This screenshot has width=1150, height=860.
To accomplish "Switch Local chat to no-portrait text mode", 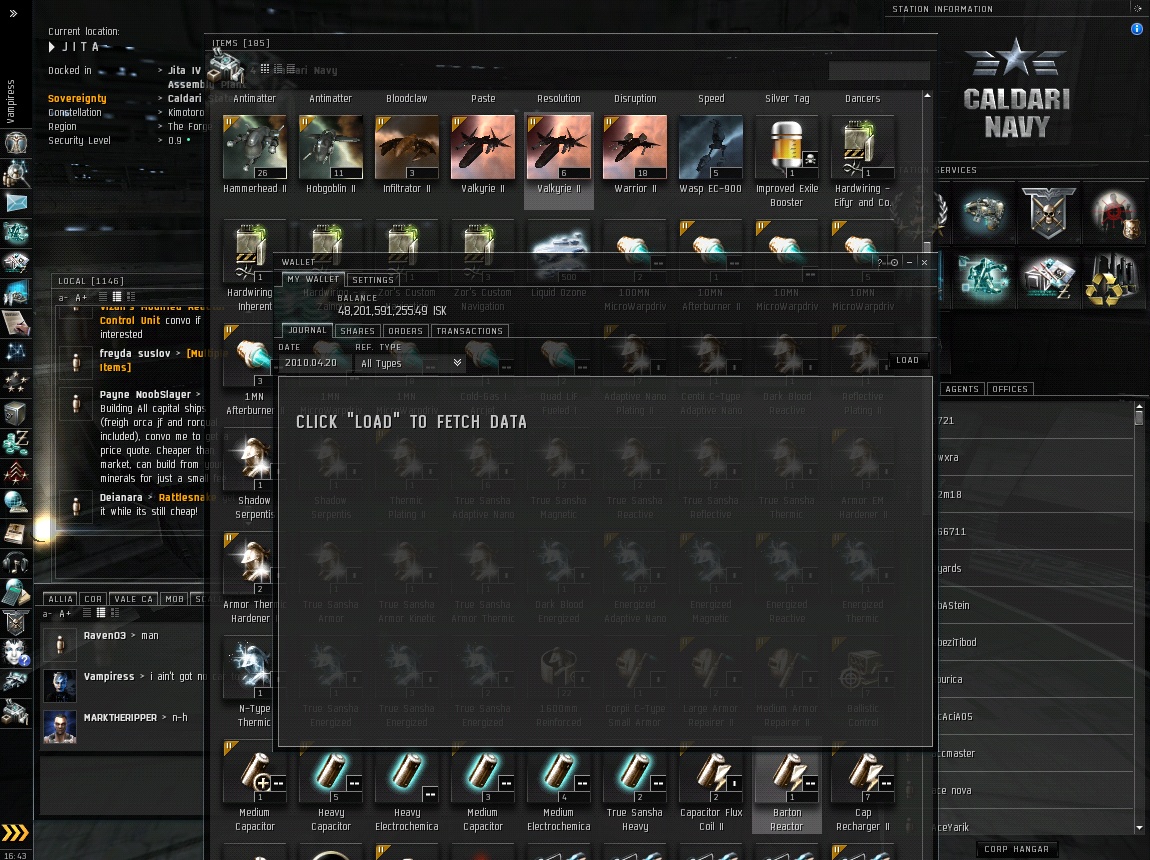I will 103,297.
